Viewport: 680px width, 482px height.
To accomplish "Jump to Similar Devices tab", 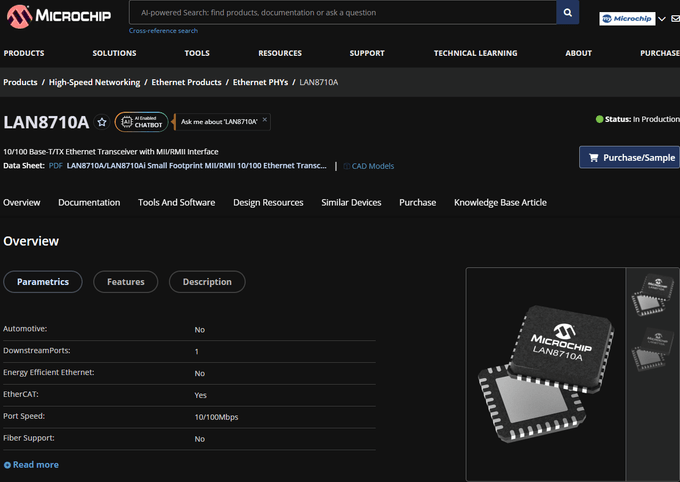I will 351,203.
